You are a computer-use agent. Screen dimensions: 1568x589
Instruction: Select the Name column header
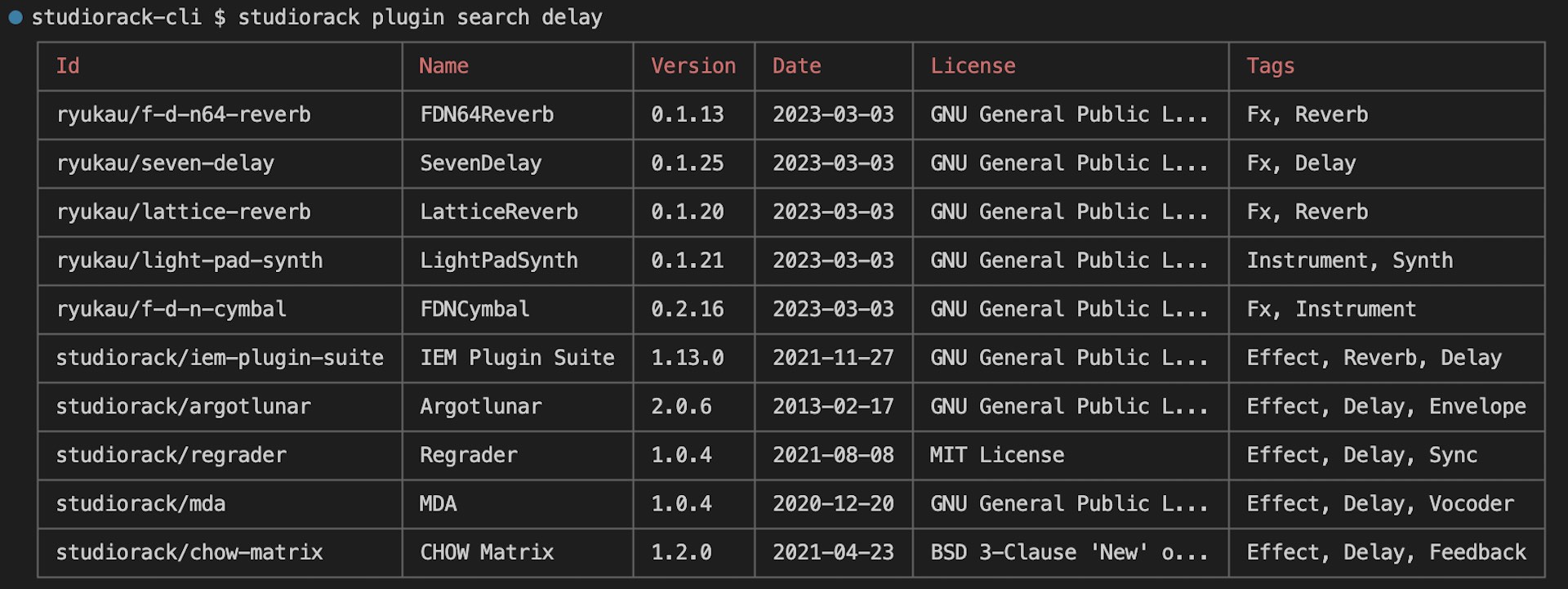(x=443, y=66)
